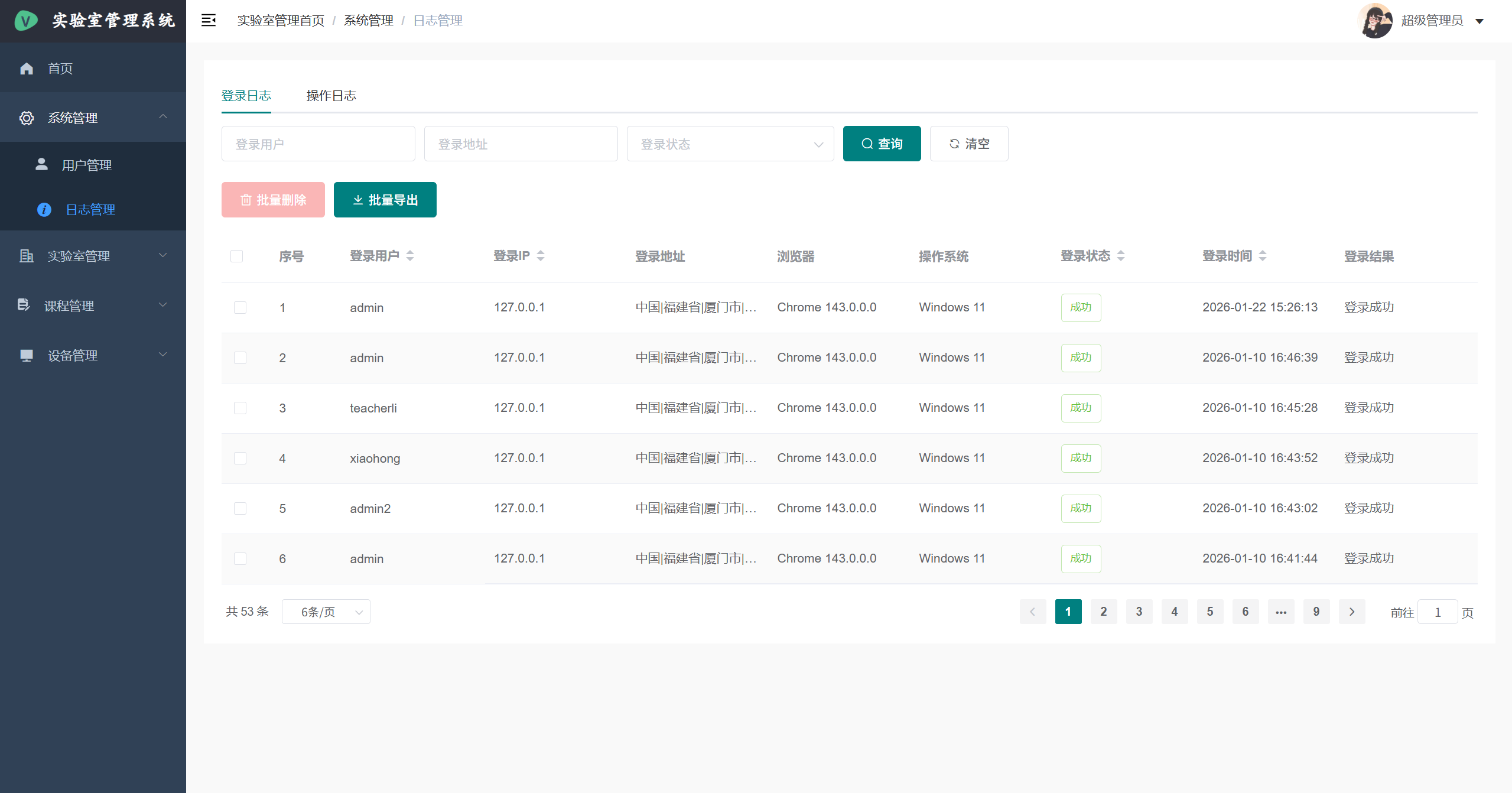Viewport: 1512px width, 793px height.
Task: Open the 6条/页 page size selector
Action: [x=326, y=612]
